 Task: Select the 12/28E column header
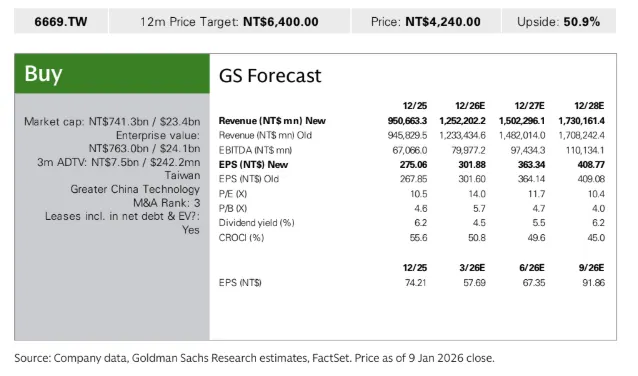[x=589, y=106]
